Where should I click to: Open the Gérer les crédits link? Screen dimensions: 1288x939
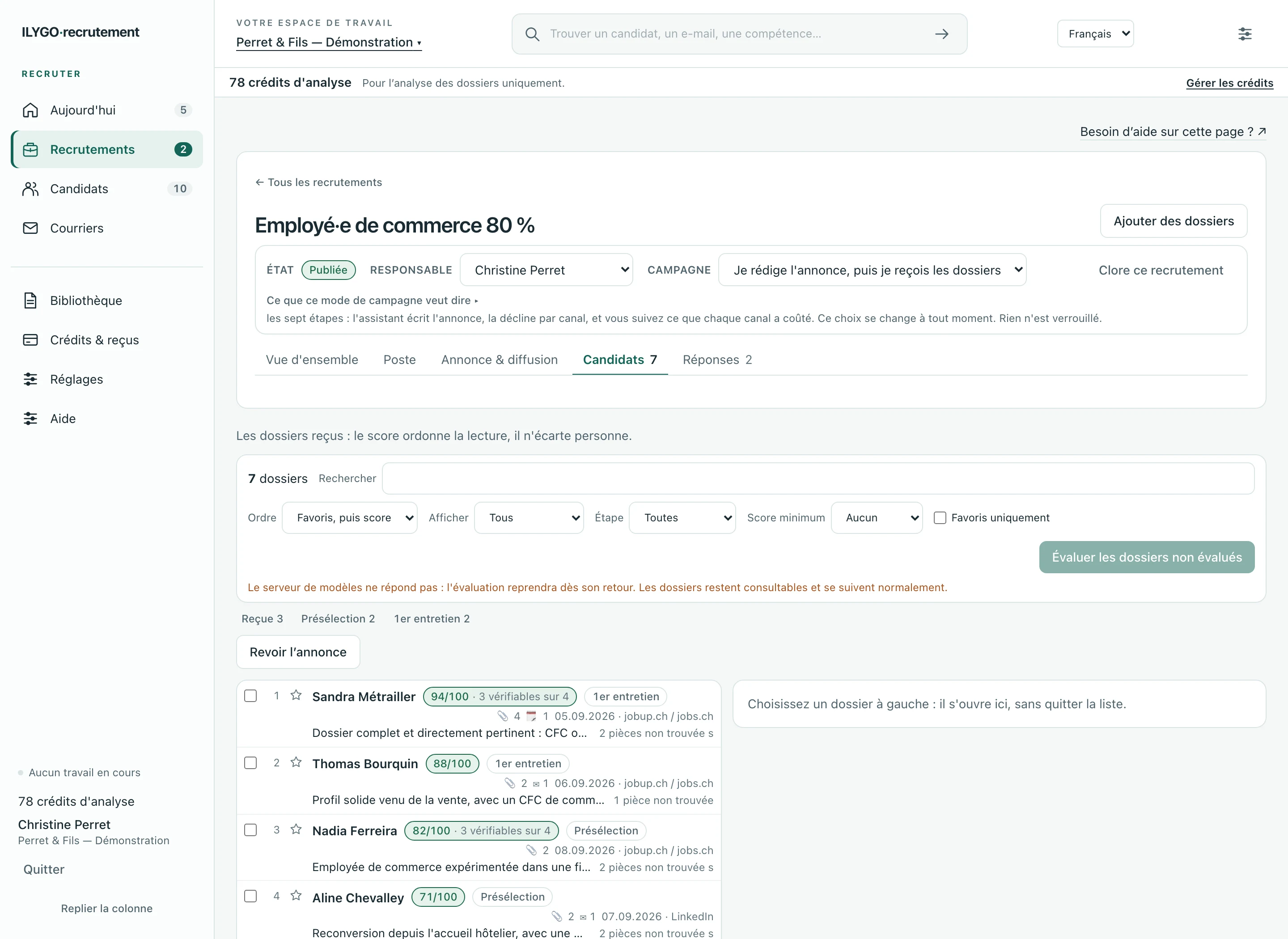tap(1229, 83)
